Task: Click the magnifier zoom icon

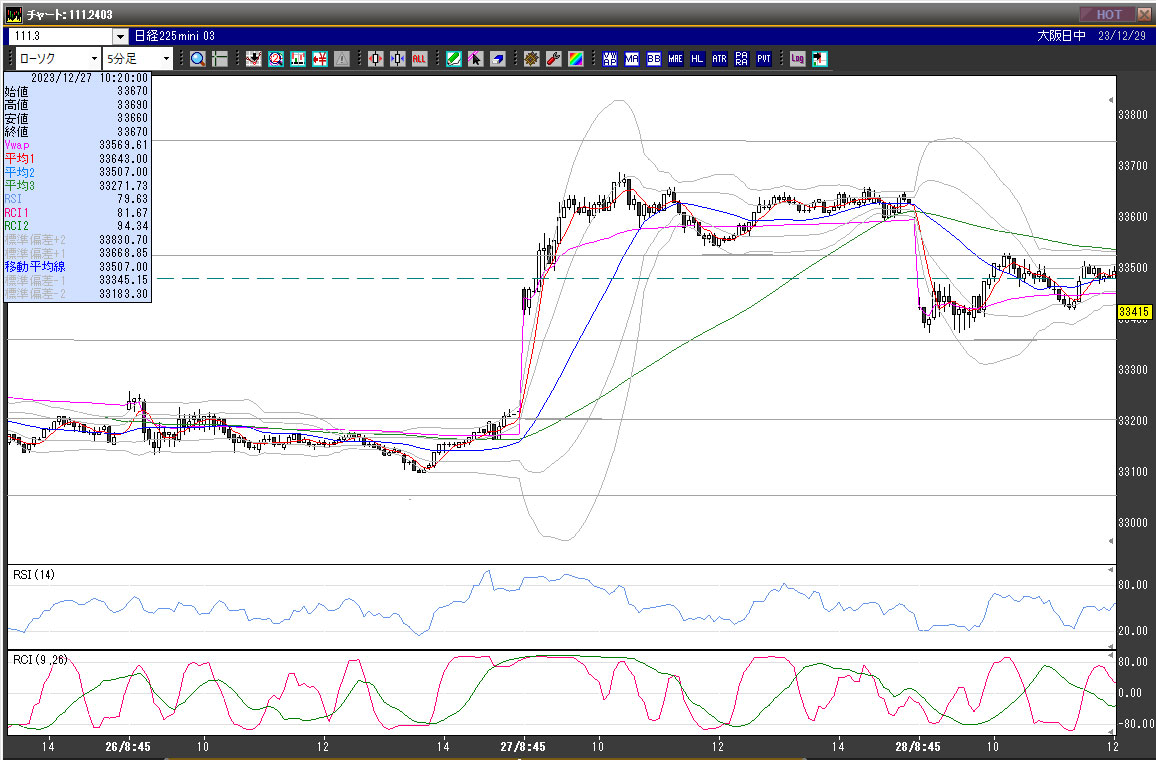Action: point(198,59)
